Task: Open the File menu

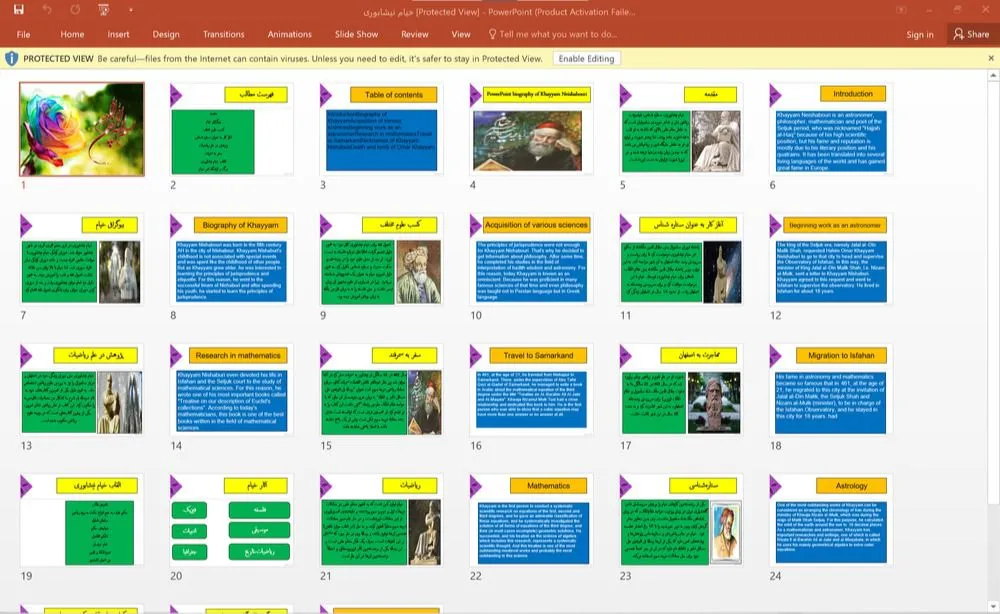Action: click(x=24, y=34)
